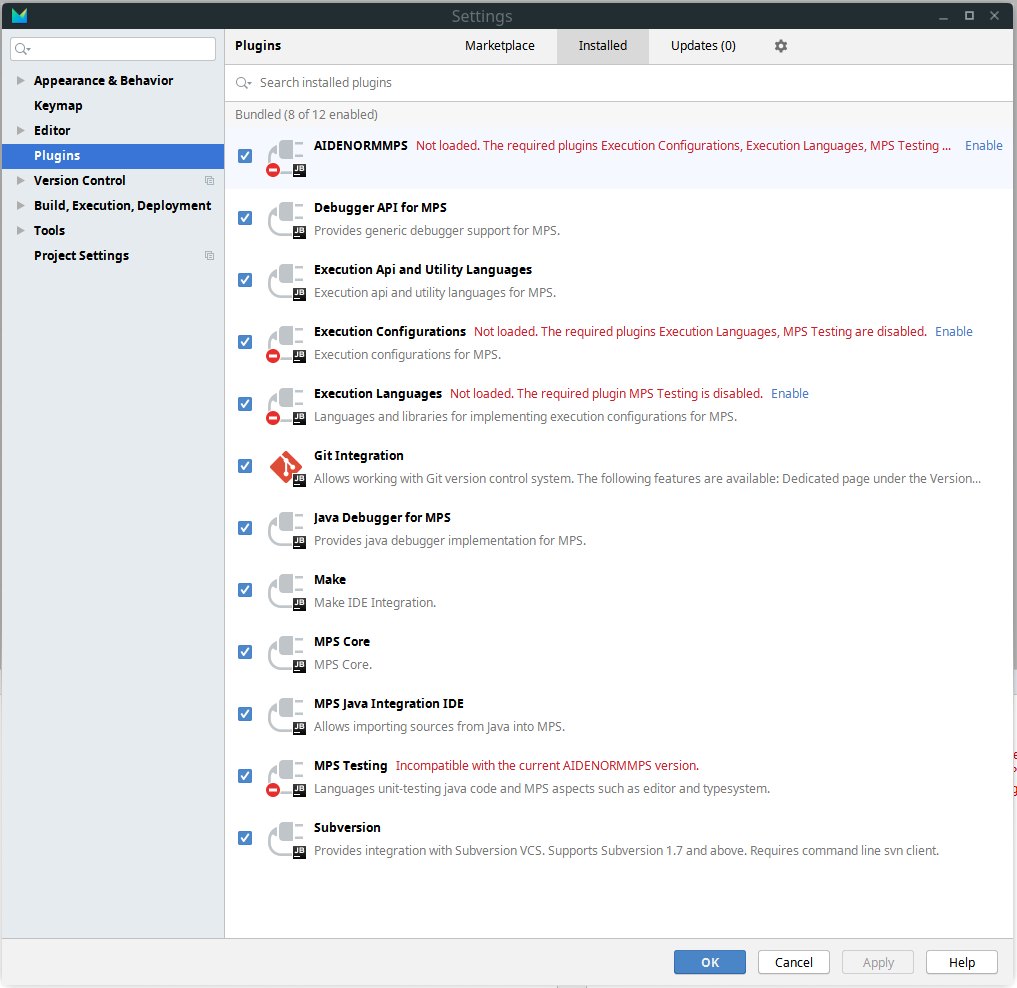The height and width of the screenshot is (988, 1017).
Task: Click Enable link for Execution Languages
Action: 790,394
